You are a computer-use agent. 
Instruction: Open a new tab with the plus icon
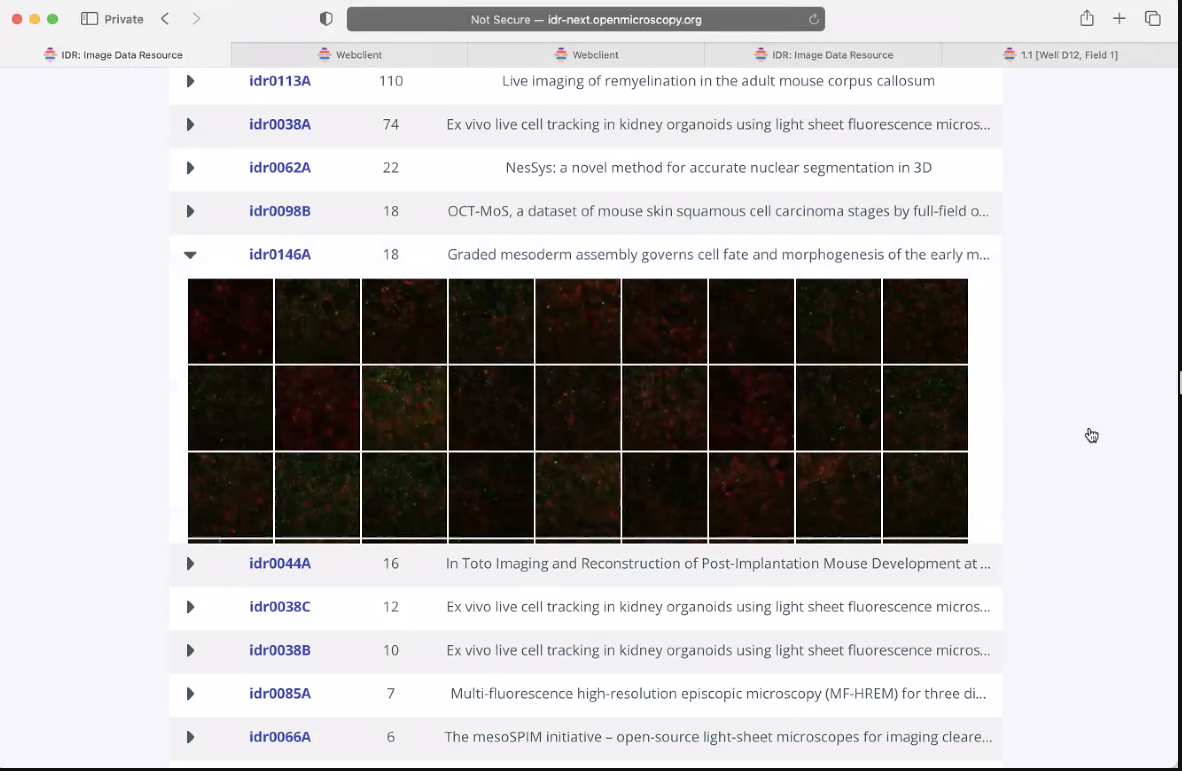1119,17
